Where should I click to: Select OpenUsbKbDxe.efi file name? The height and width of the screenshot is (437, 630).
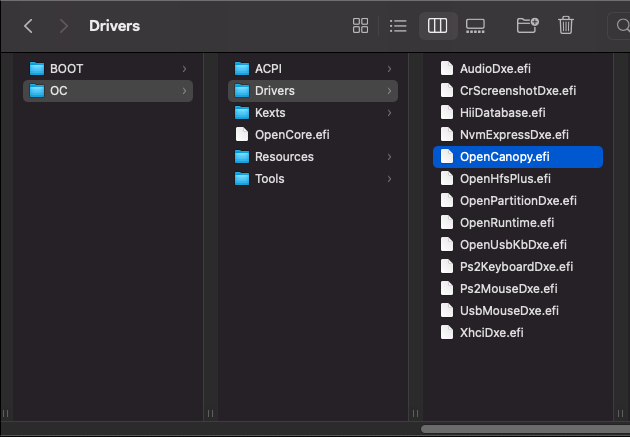pos(513,245)
